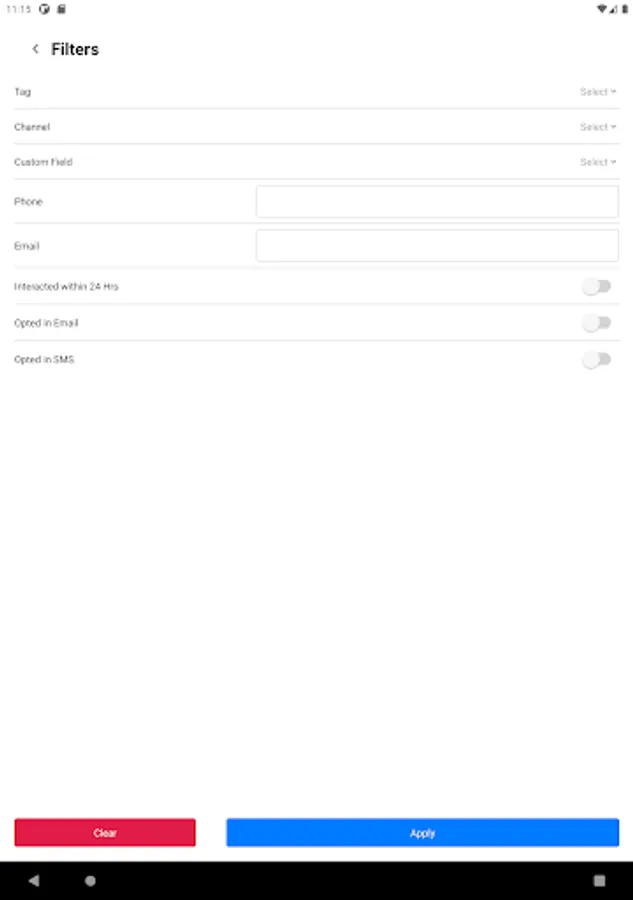Tap the Wi-Fi status bar icon
Viewport: 633px width, 900px height.
602,9
